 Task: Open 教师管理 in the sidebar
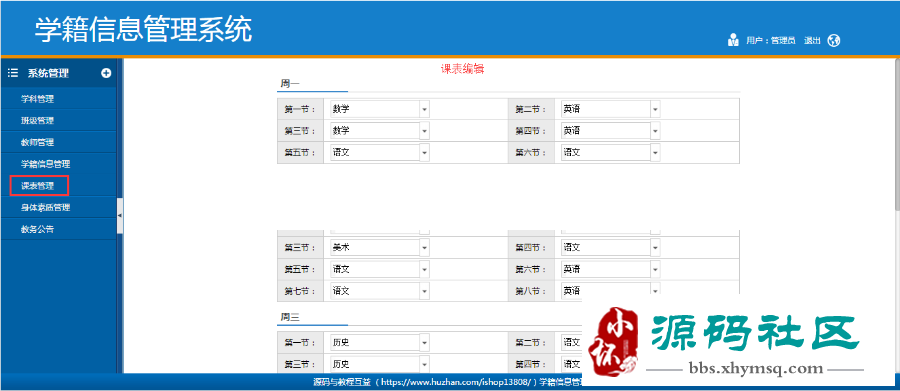37,142
